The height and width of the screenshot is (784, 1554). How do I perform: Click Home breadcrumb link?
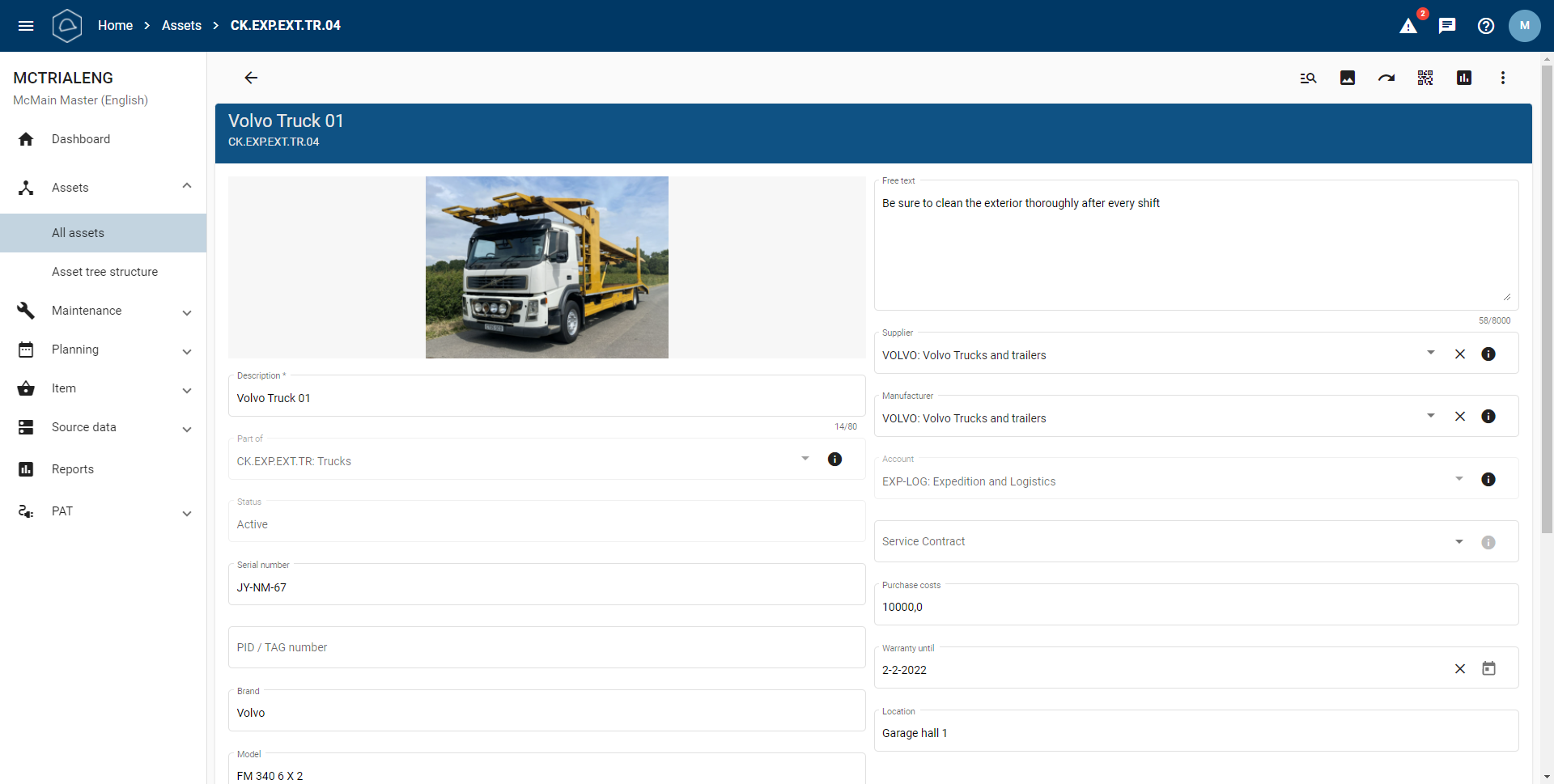click(x=115, y=25)
